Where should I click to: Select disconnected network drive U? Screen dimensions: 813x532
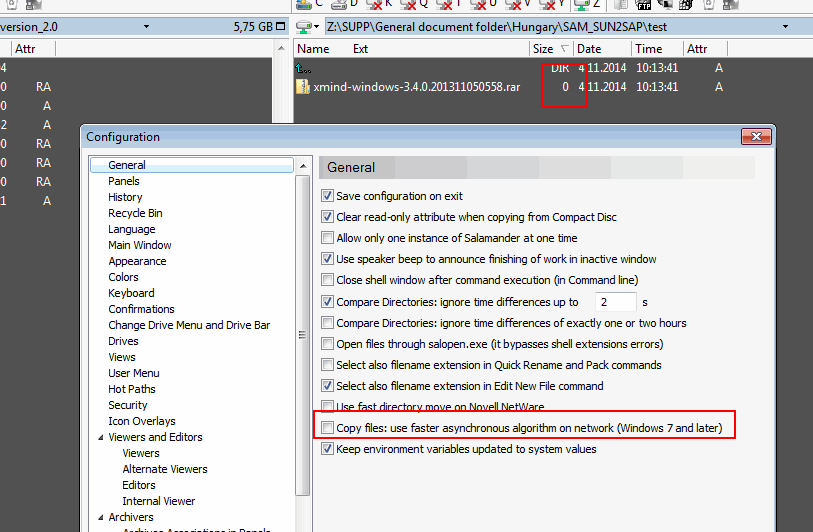483,4
